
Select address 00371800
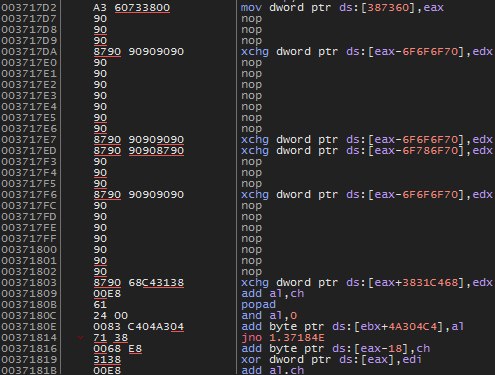point(29,250)
